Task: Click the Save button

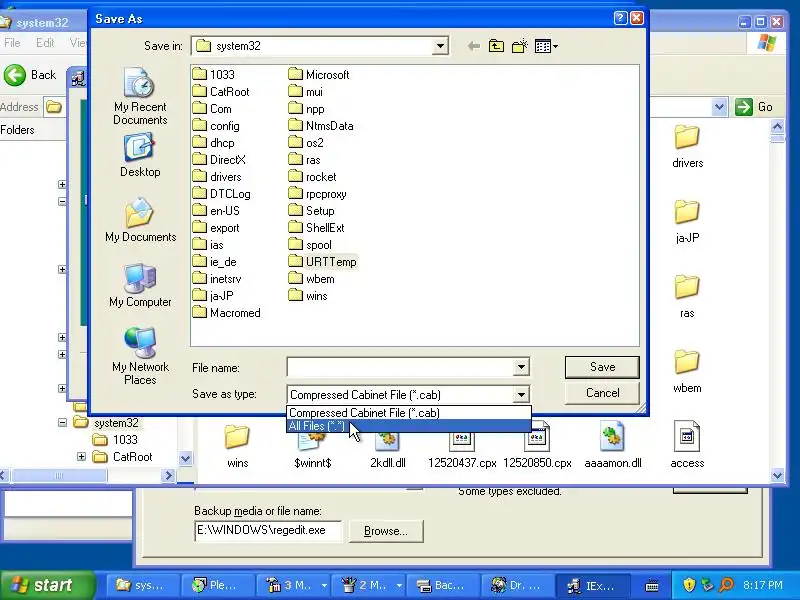Action: 602,367
